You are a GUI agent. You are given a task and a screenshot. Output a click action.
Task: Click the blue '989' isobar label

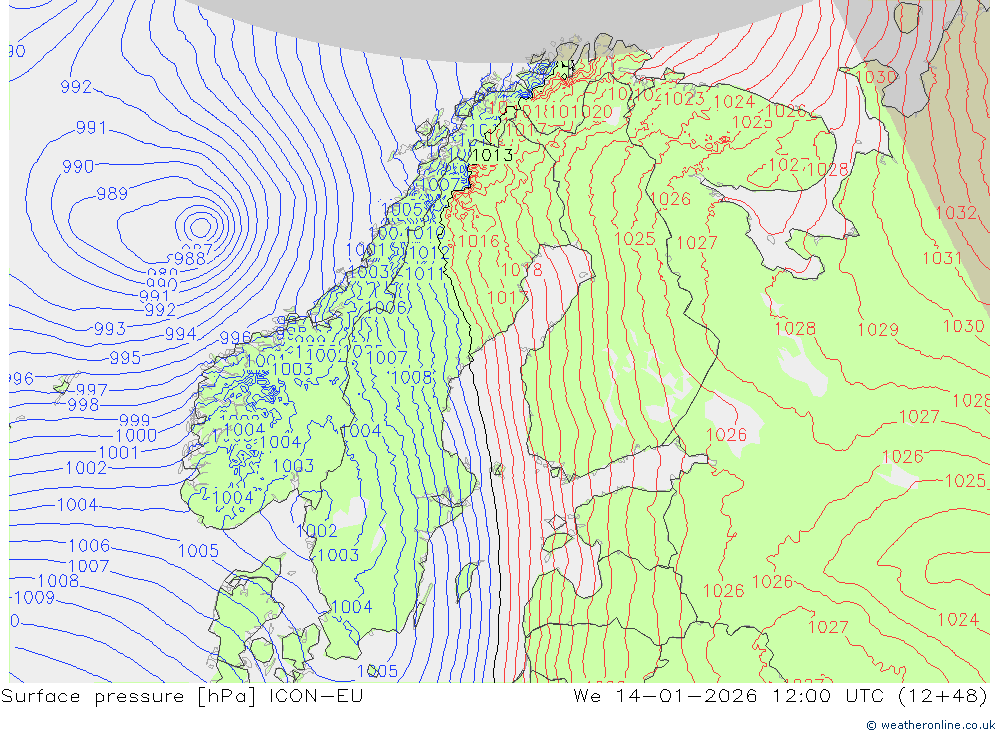[112, 193]
